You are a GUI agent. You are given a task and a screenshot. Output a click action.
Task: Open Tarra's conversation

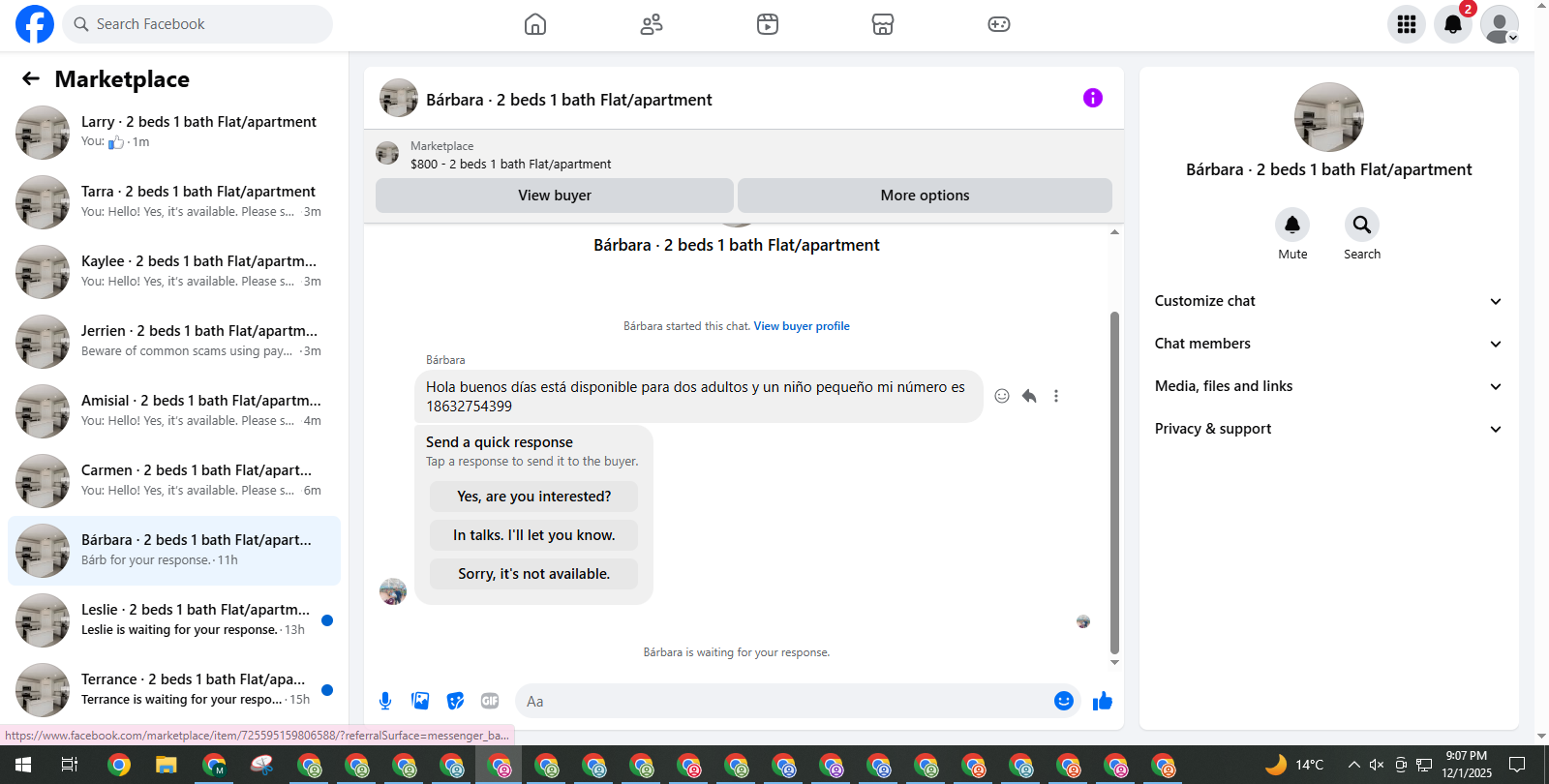(174, 202)
